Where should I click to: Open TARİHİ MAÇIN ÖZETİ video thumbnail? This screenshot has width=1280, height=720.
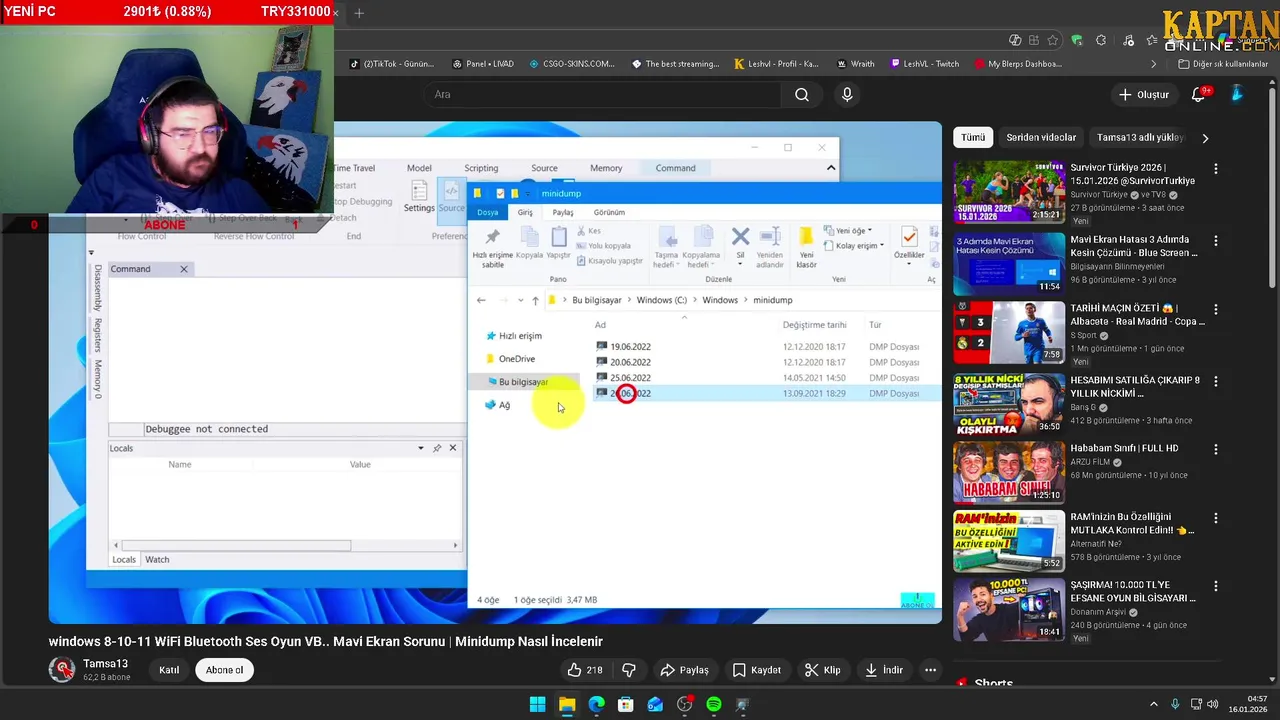(1008, 332)
